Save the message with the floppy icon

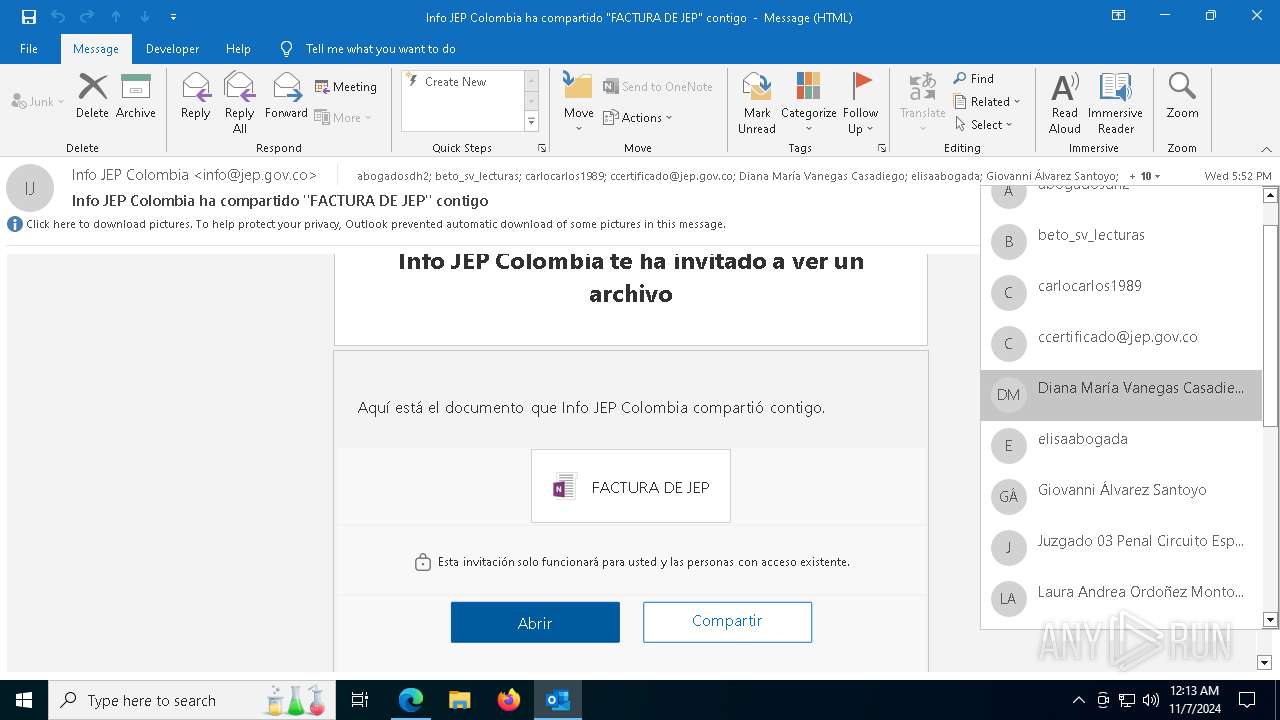point(29,17)
